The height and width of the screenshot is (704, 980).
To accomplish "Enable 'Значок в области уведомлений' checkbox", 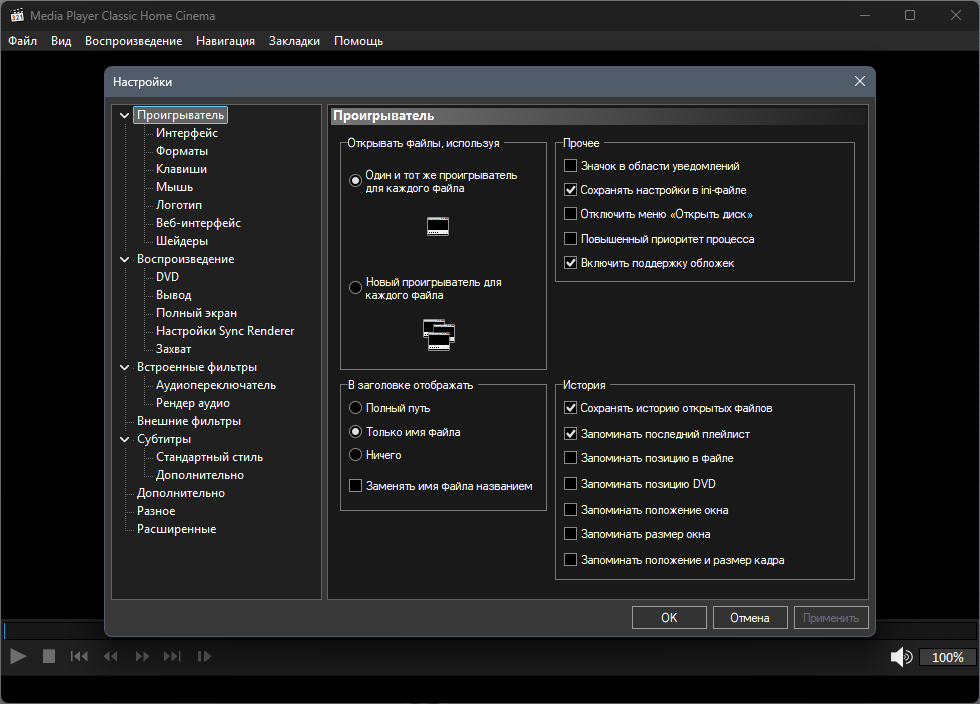I will click(570, 166).
